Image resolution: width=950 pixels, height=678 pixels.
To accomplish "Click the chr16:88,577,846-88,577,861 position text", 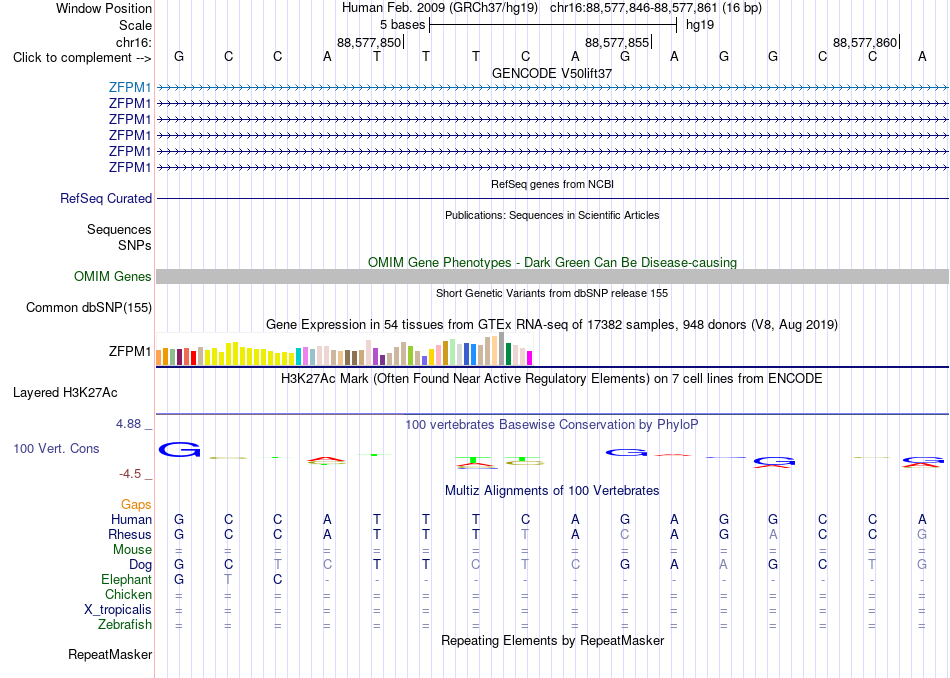I will pyautogui.click(x=656, y=8).
